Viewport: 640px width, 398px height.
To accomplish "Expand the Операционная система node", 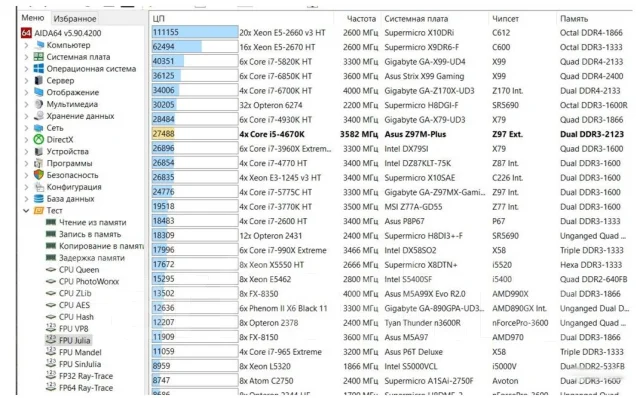I will click(27, 69).
